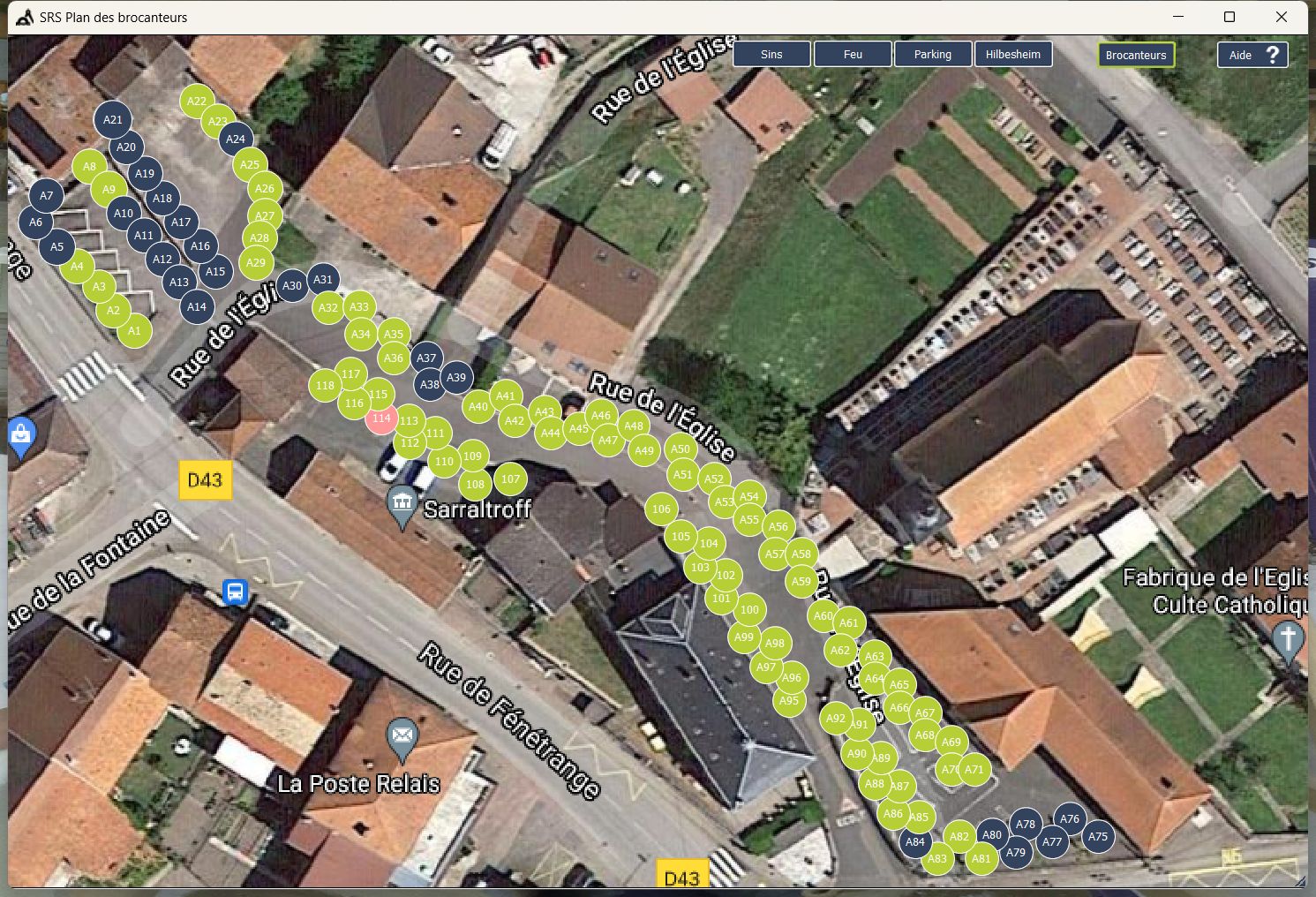
Task: Click the dark blue marker A39
Action: click(x=455, y=377)
